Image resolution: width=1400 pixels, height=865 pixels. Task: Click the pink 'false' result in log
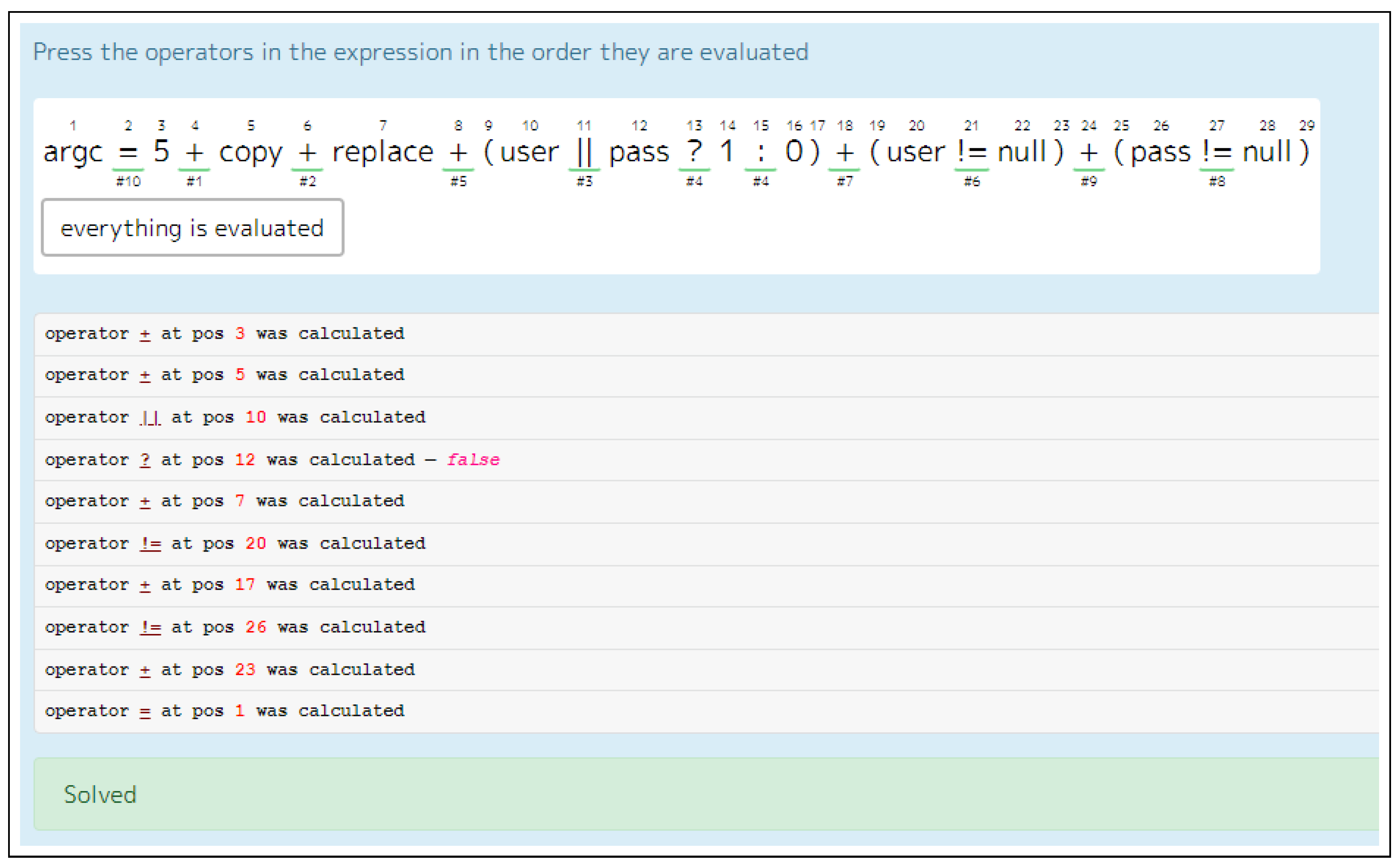473,460
